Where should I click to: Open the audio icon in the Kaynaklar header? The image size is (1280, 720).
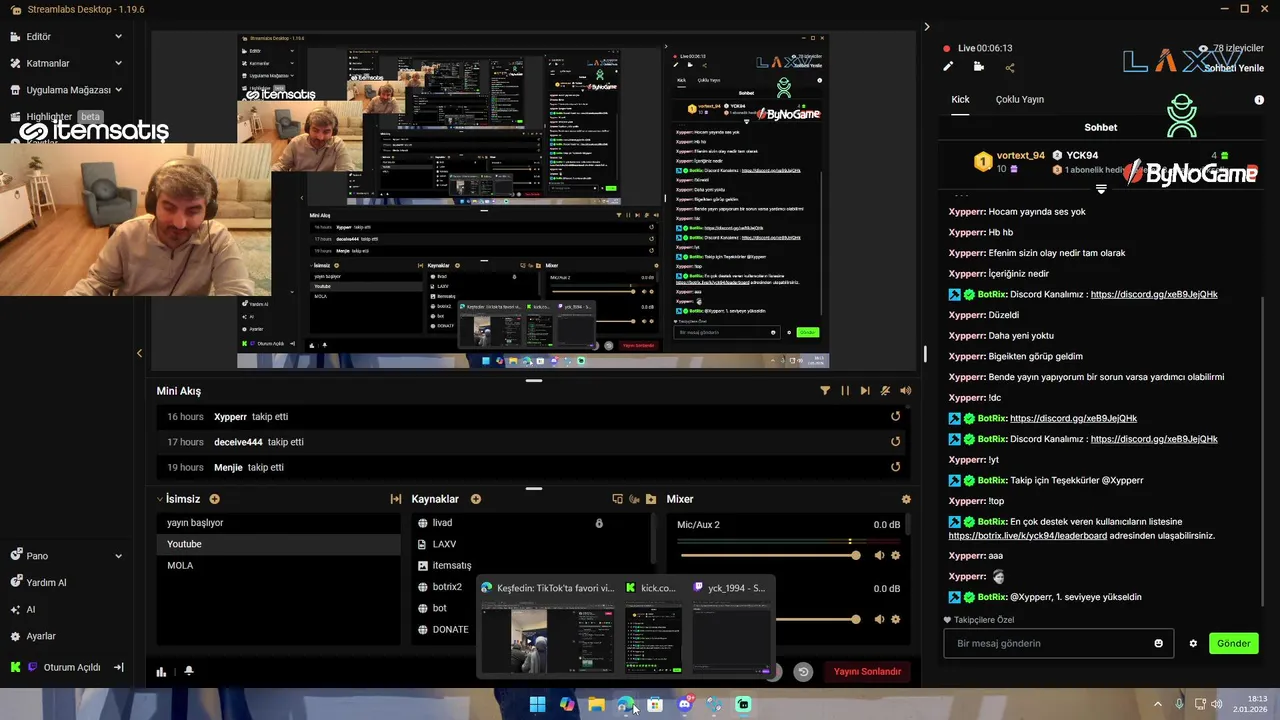point(634,499)
